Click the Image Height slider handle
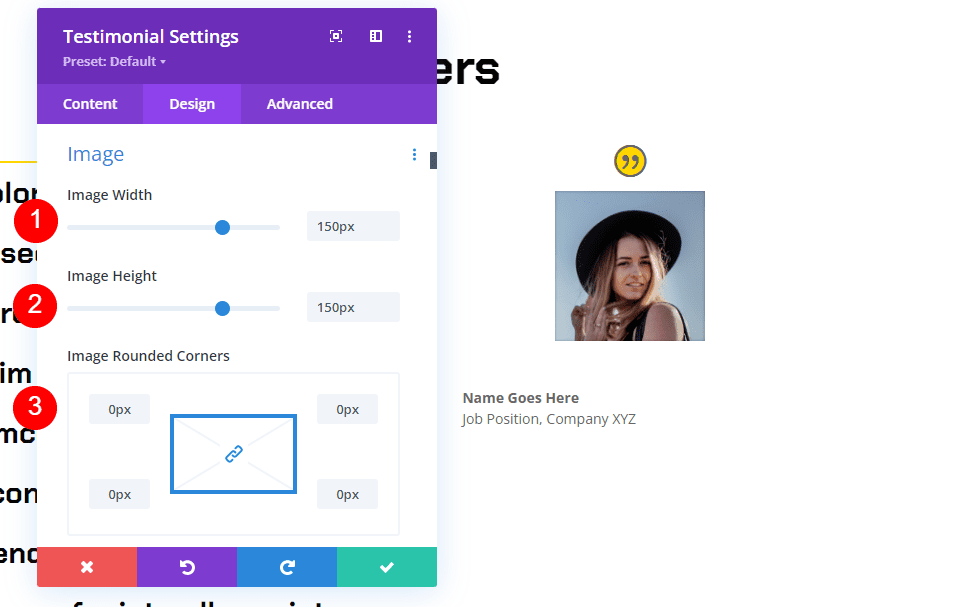This screenshot has width=960, height=607. click(x=222, y=308)
